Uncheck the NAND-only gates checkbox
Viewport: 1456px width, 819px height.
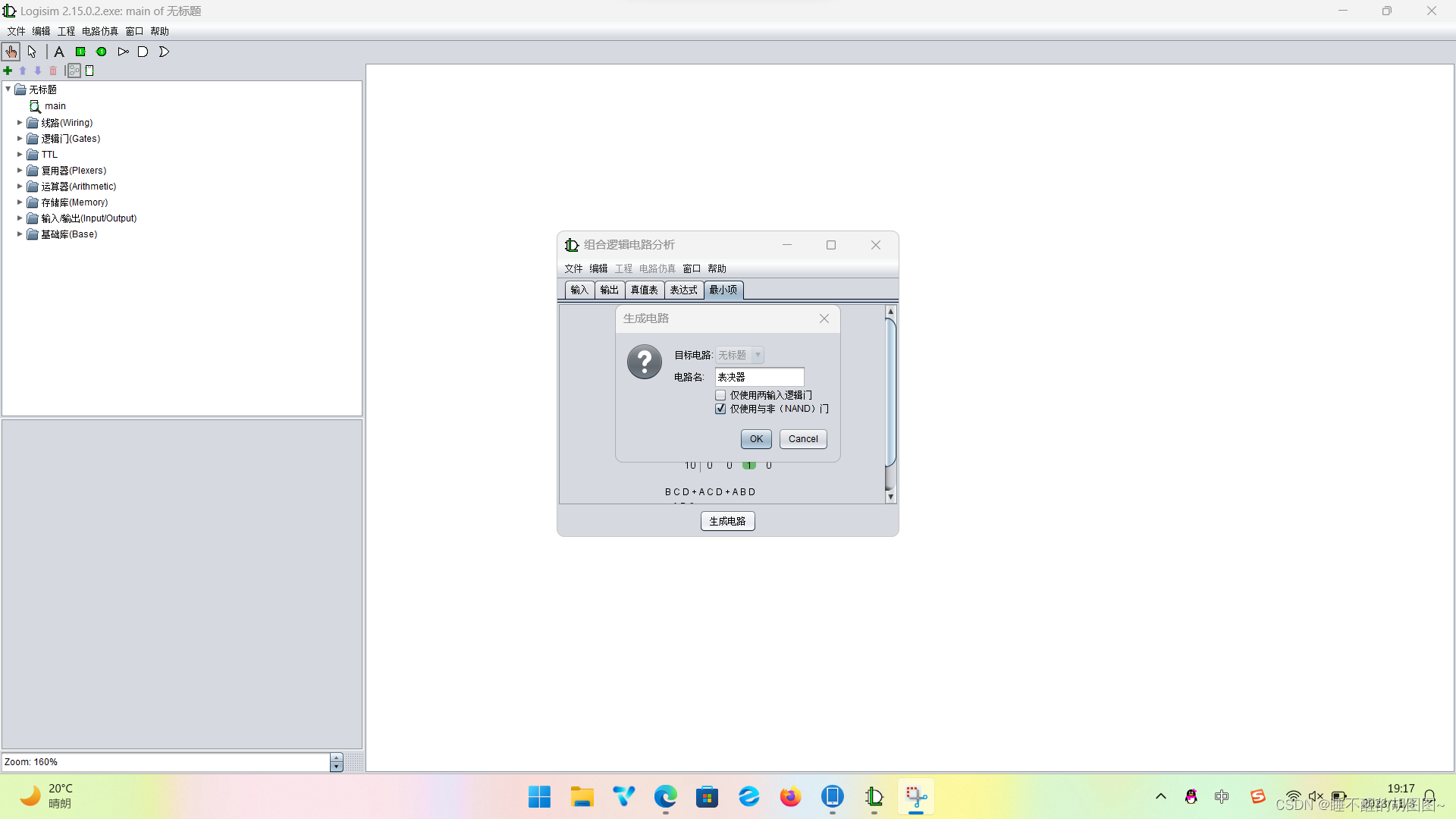[x=720, y=409]
